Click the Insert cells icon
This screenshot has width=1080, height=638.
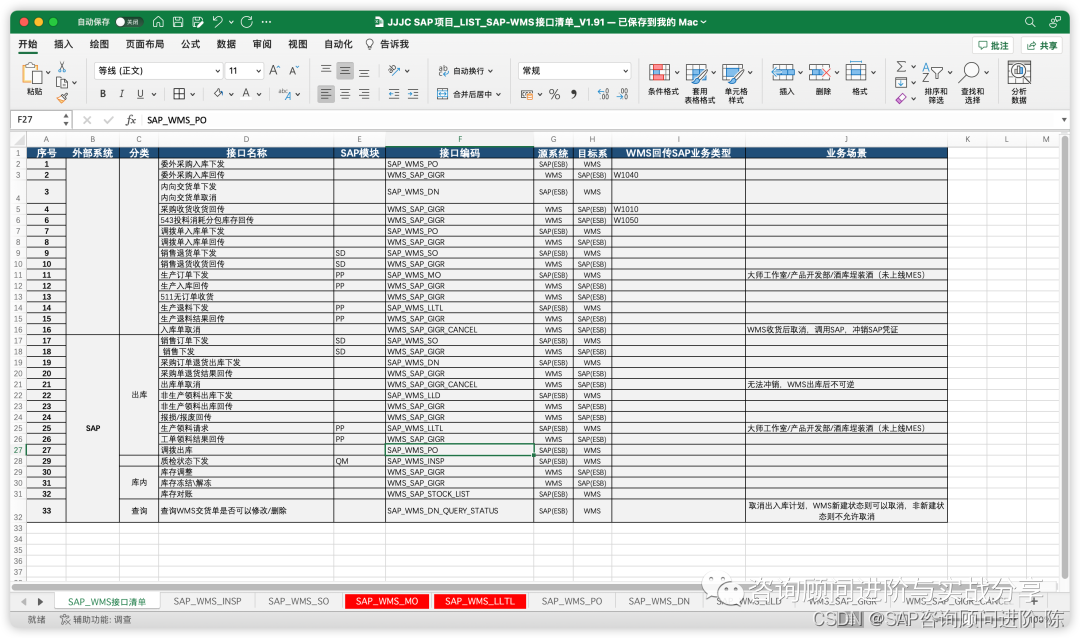tap(783, 72)
